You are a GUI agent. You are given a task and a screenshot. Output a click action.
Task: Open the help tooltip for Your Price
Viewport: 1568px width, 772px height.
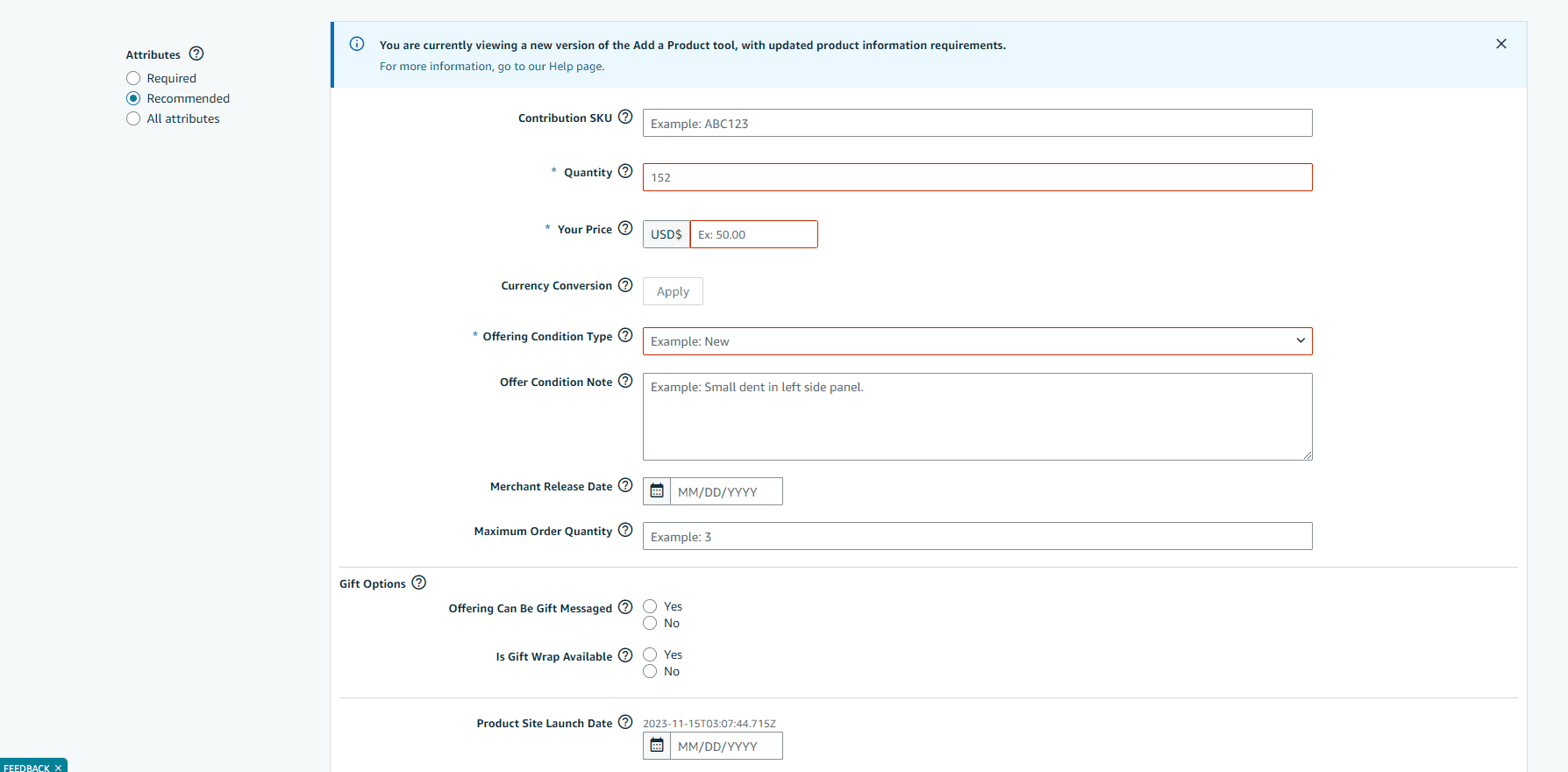coord(624,228)
